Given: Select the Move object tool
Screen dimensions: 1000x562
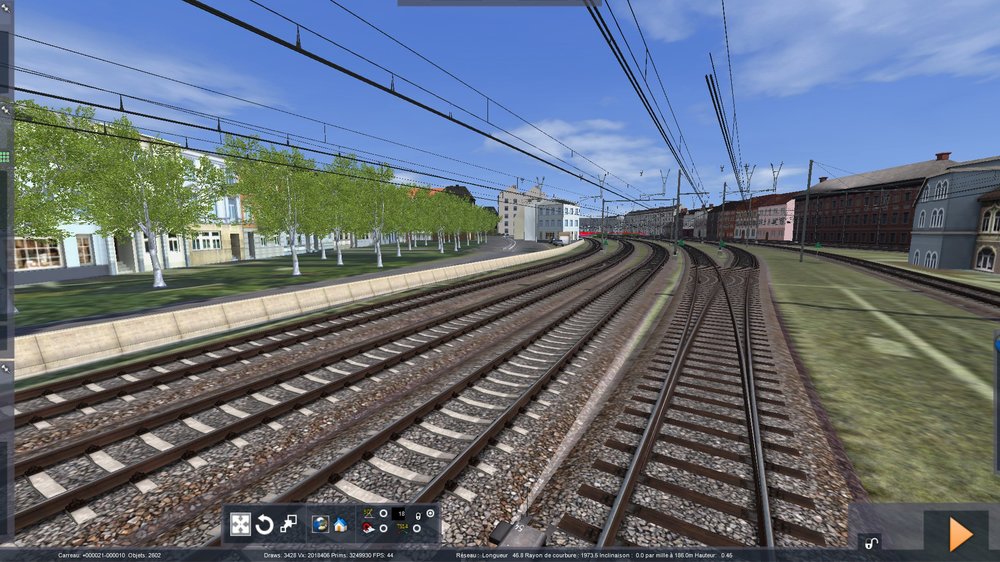Looking at the screenshot, I should [240, 524].
